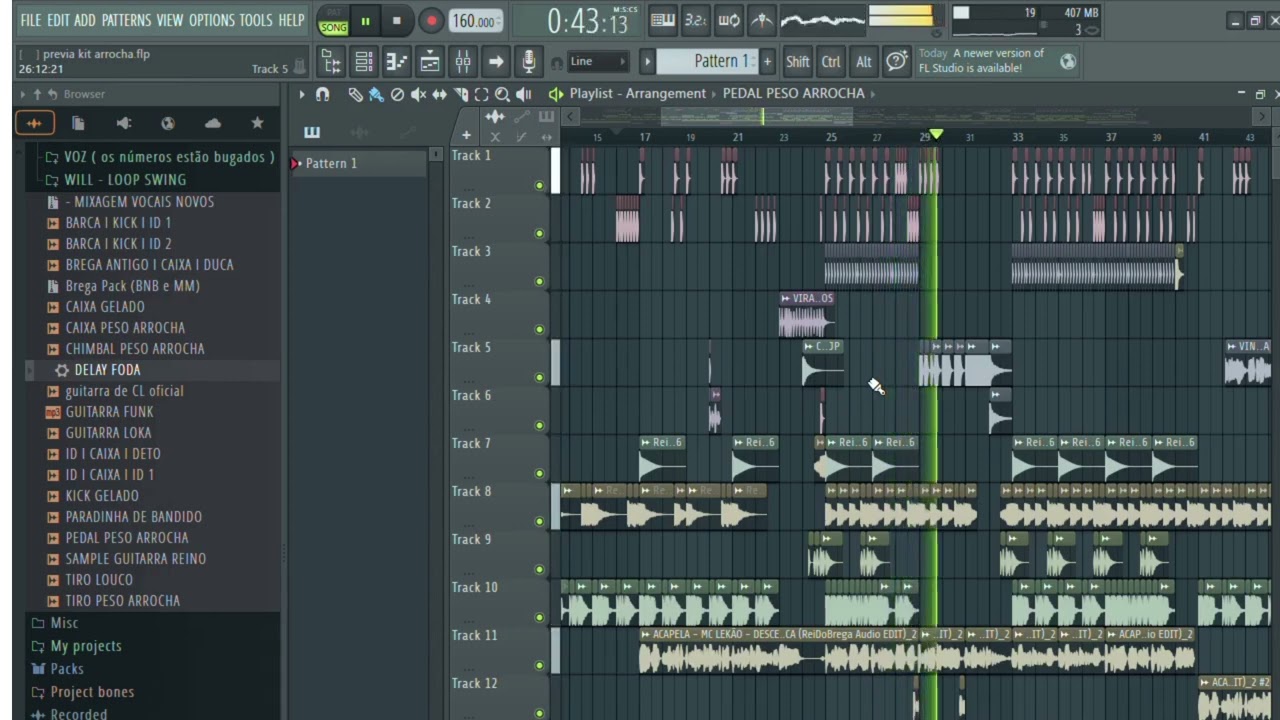Click the 160.000 tempo field
The height and width of the screenshot is (720, 1280).
point(474,21)
